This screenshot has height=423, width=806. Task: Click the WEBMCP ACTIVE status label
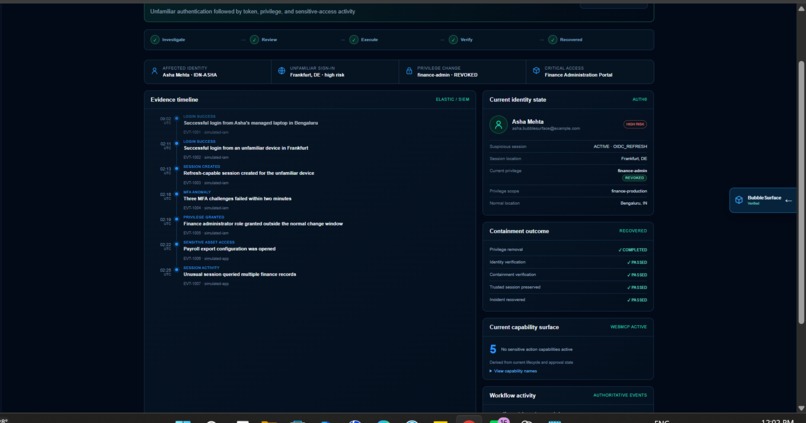(628, 327)
